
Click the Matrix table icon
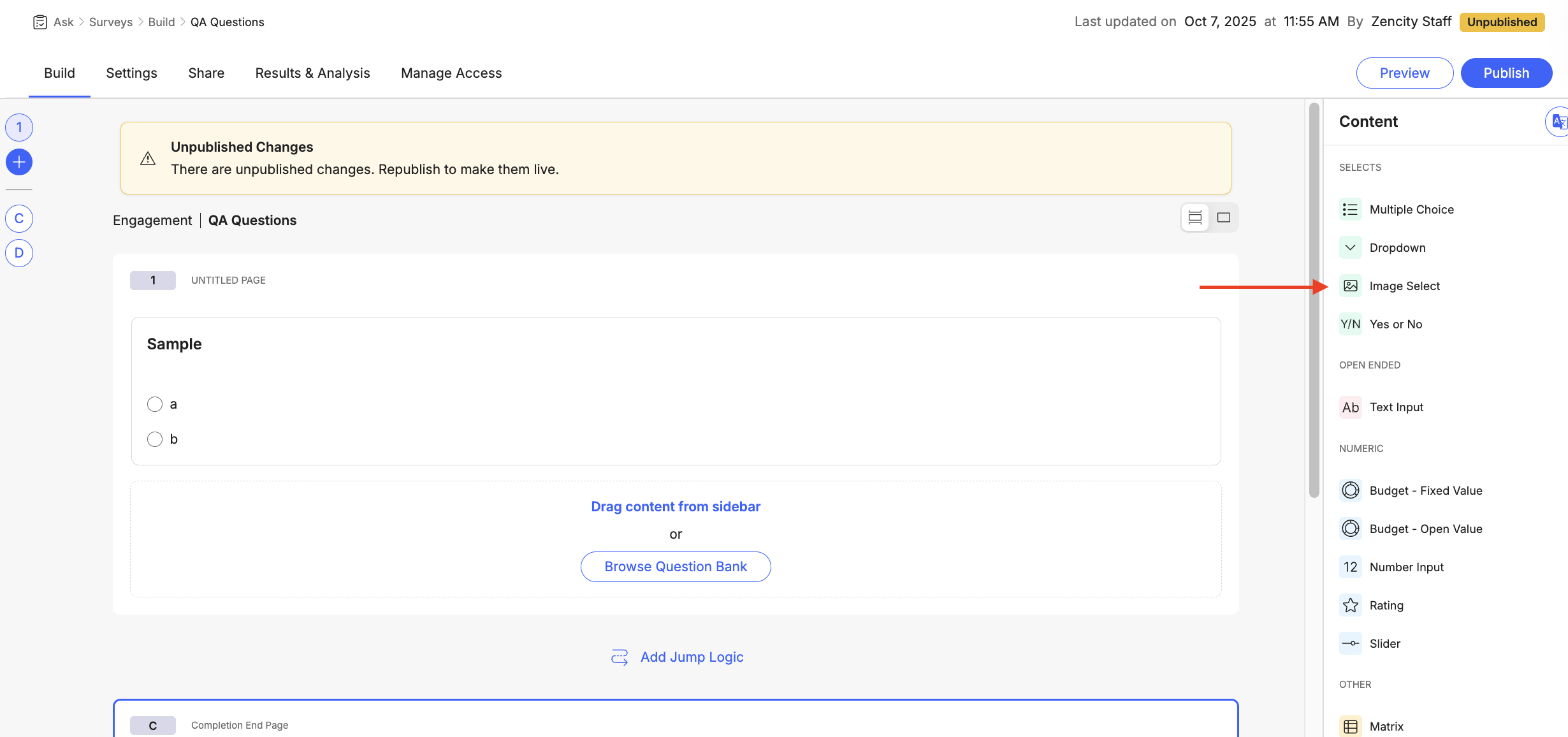(1350, 727)
